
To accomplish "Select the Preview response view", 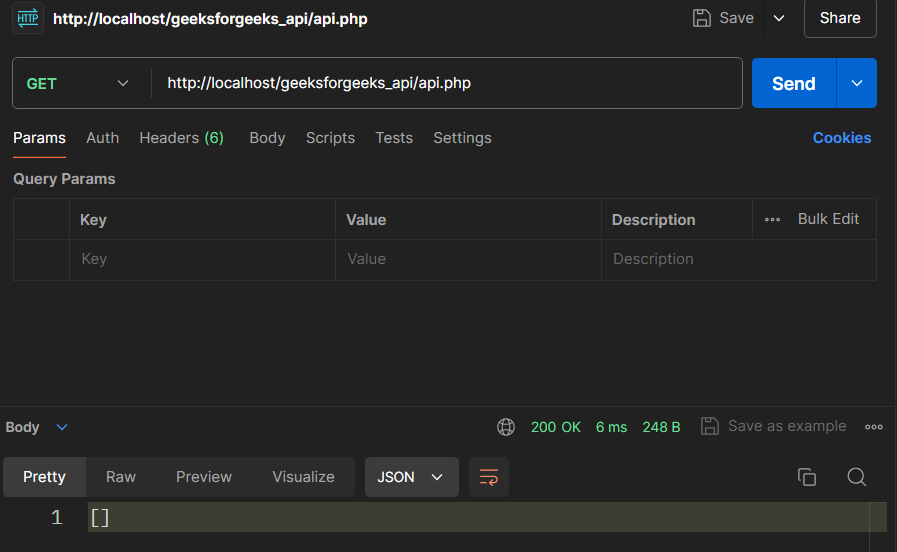I will click(x=204, y=477).
